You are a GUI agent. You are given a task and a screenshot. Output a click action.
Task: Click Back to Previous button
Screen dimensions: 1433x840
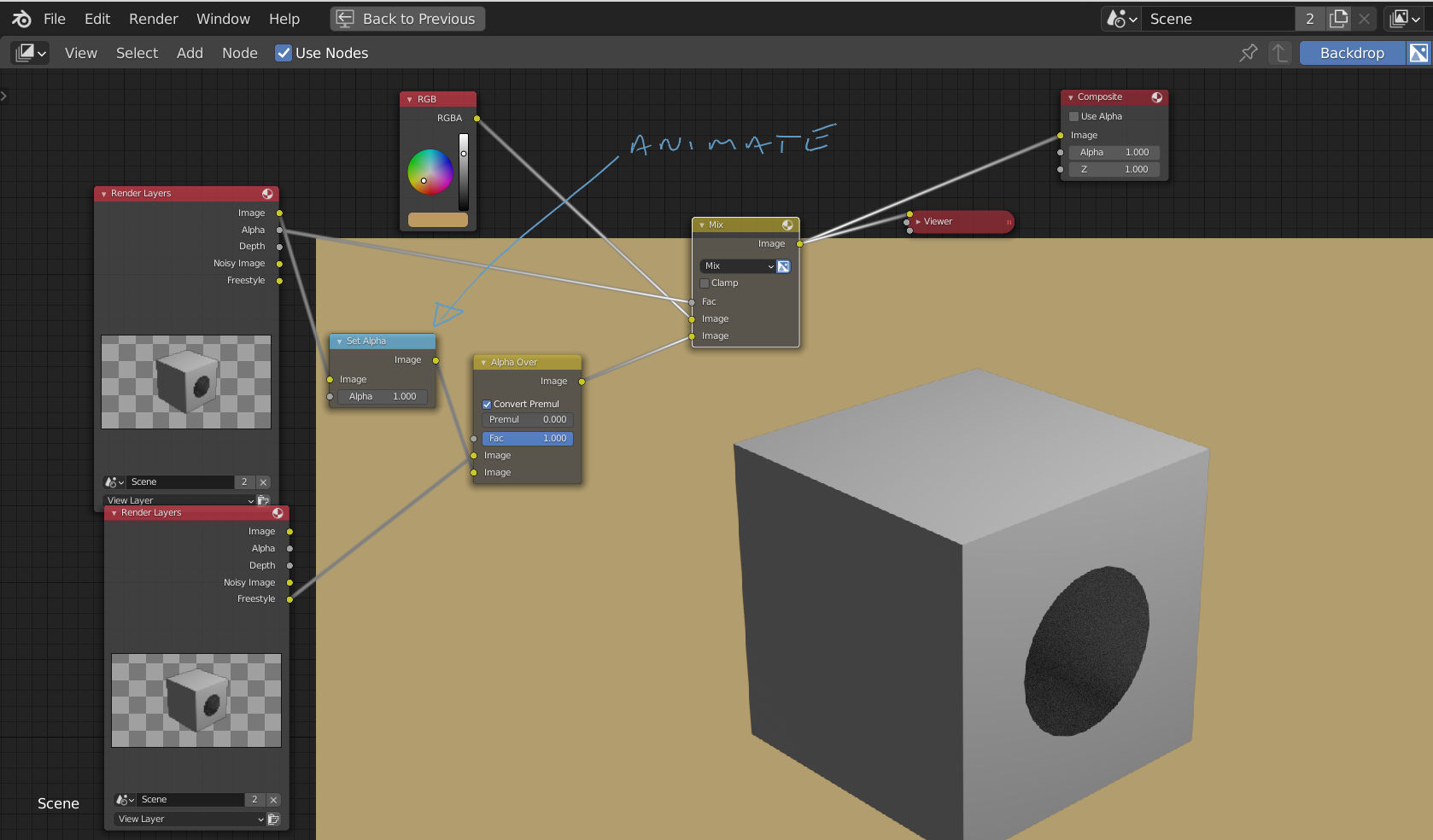[407, 19]
